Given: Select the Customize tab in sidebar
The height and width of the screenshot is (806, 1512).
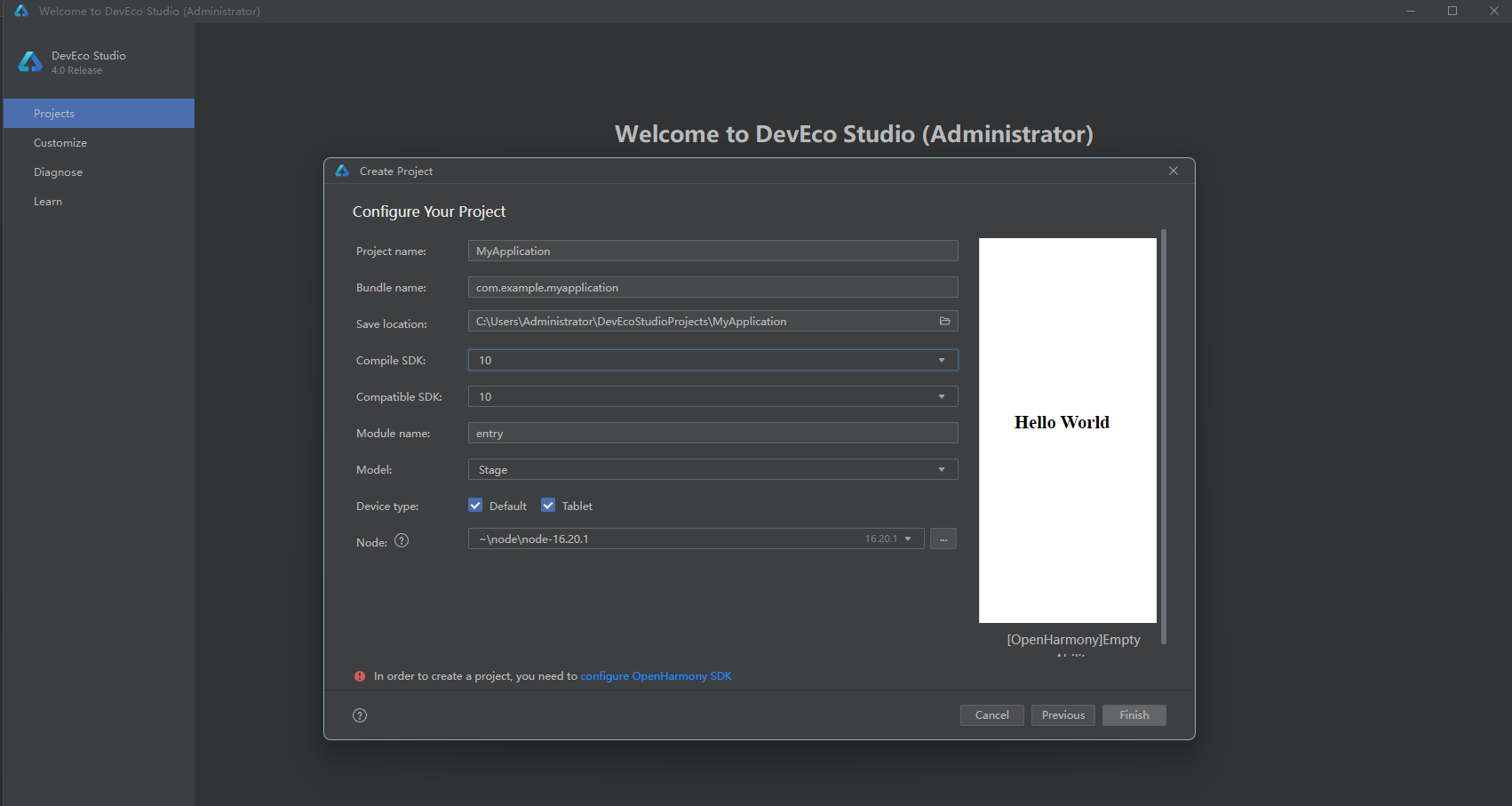Looking at the screenshot, I should tap(99, 143).
